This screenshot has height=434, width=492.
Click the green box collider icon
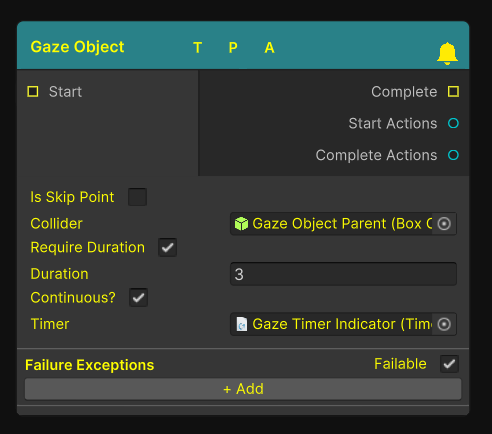pyautogui.click(x=241, y=224)
